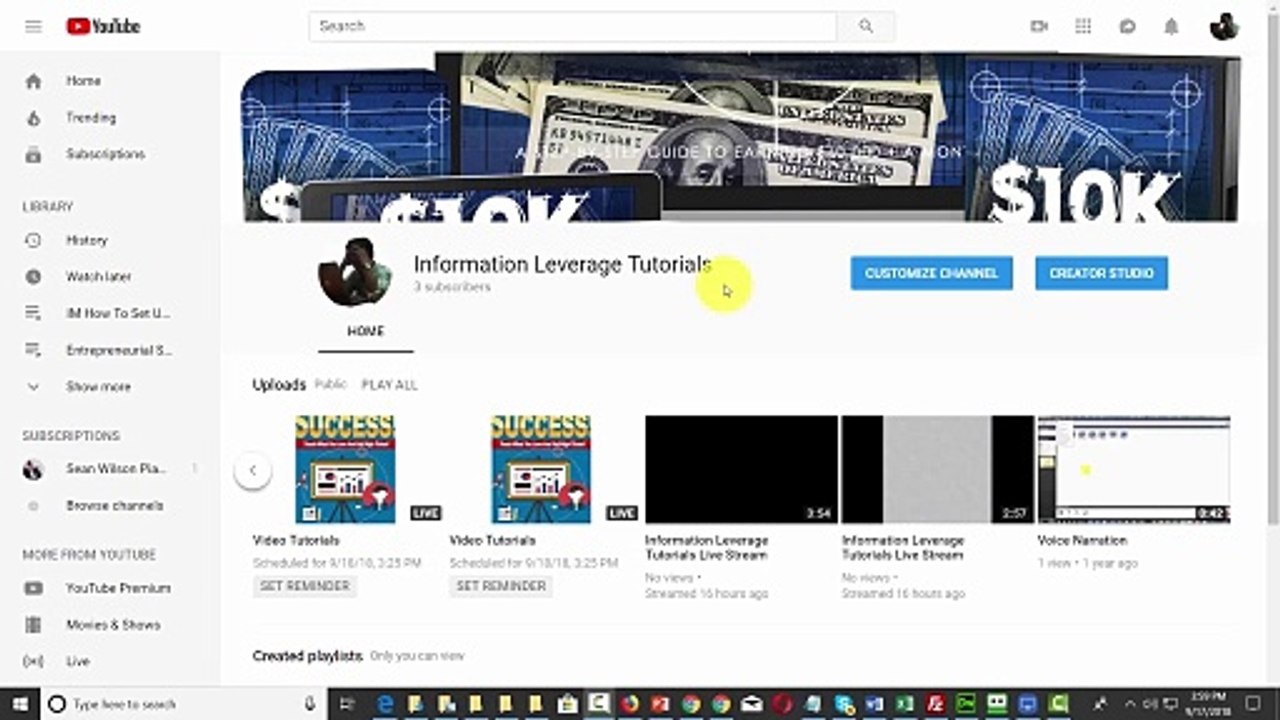Click the channel profile picture

point(355,272)
